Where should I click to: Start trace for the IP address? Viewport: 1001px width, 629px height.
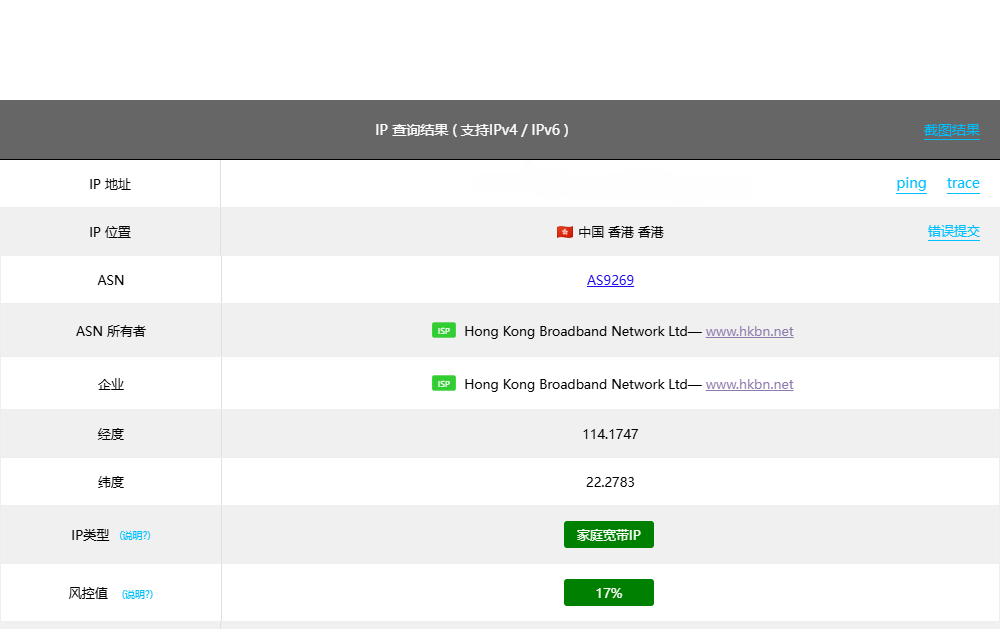pyautogui.click(x=963, y=183)
